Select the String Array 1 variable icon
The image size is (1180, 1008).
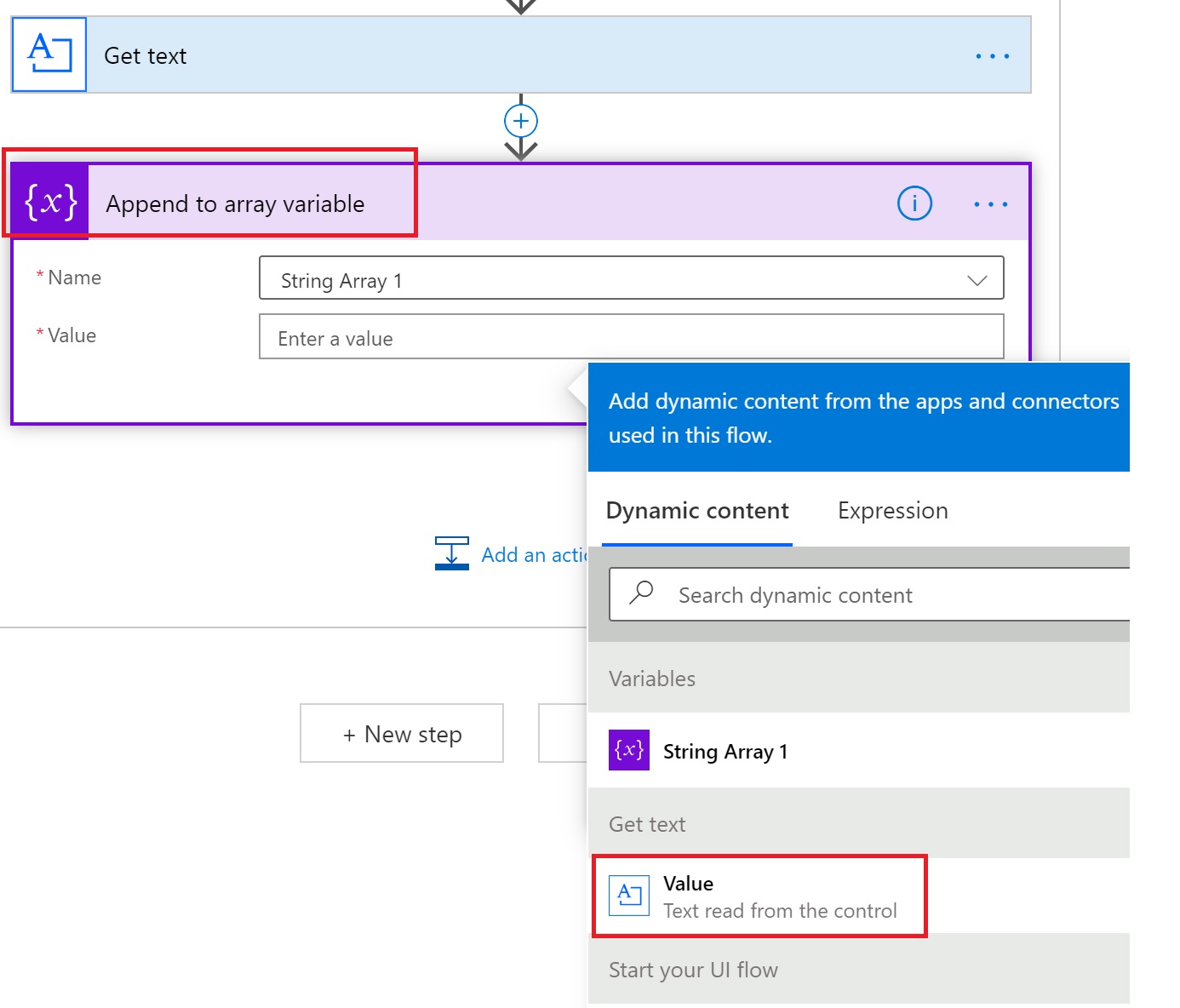[x=627, y=750]
